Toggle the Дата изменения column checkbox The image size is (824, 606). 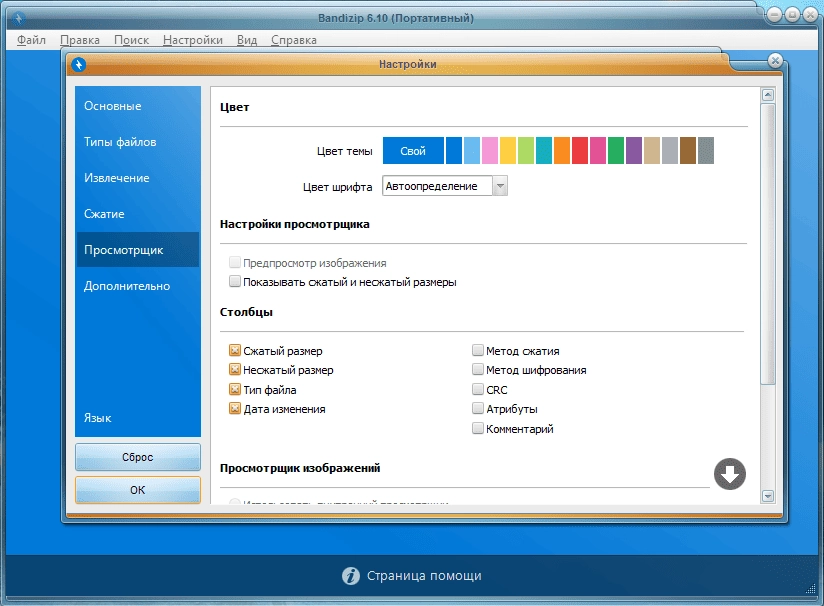click(235, 408)
